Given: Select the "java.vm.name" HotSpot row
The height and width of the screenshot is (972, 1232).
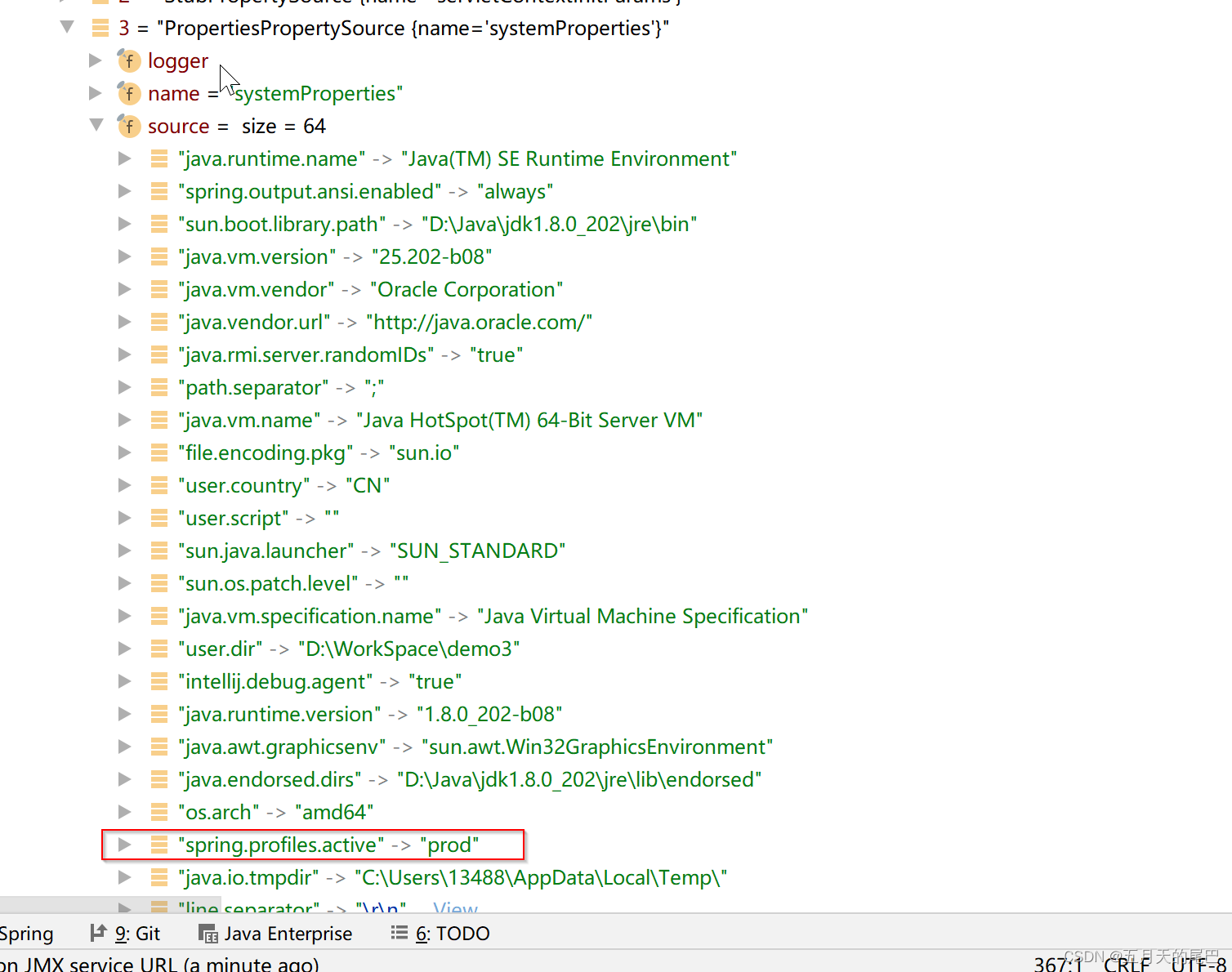Looking at the screenshot, I should click(440, 420).
